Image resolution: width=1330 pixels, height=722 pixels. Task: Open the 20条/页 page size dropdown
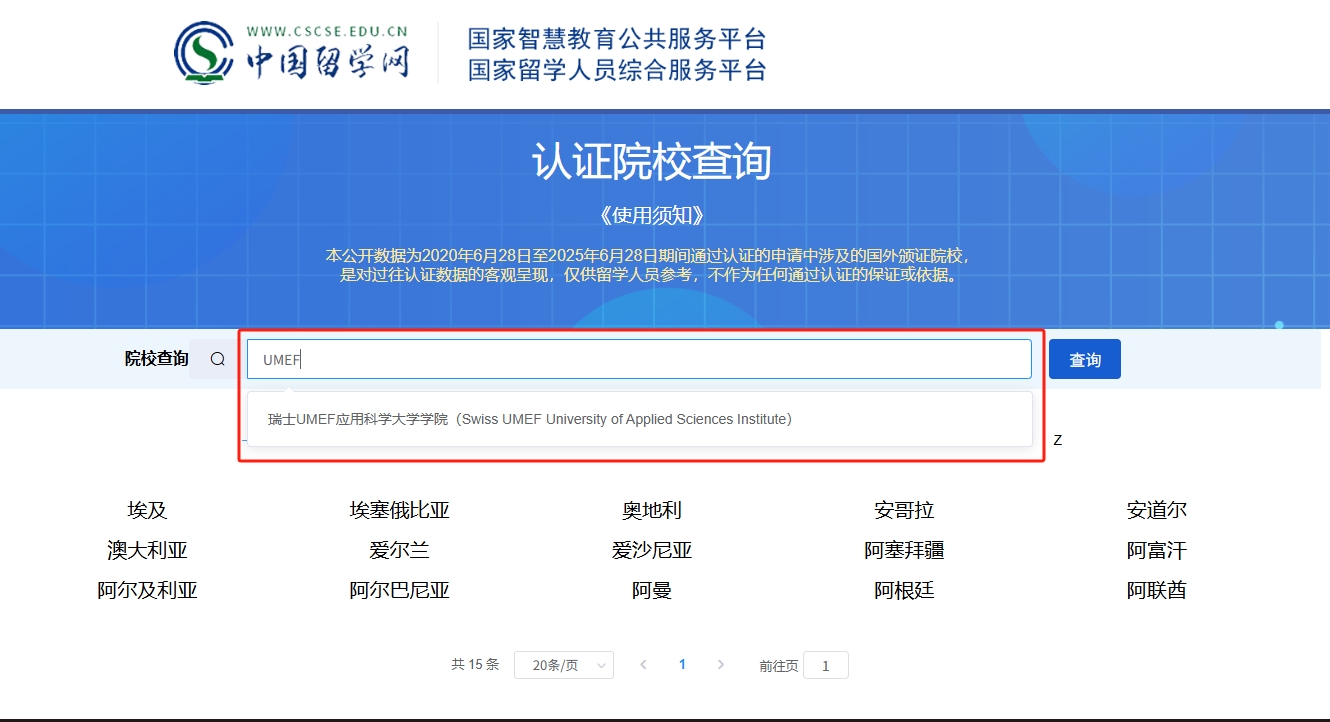click(x=563, y=664)
